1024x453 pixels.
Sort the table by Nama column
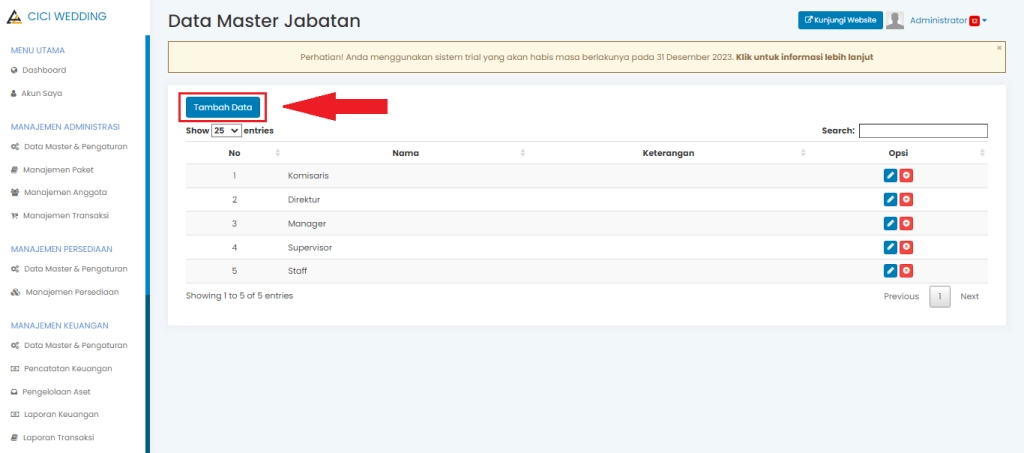click(x=405, y=153)
